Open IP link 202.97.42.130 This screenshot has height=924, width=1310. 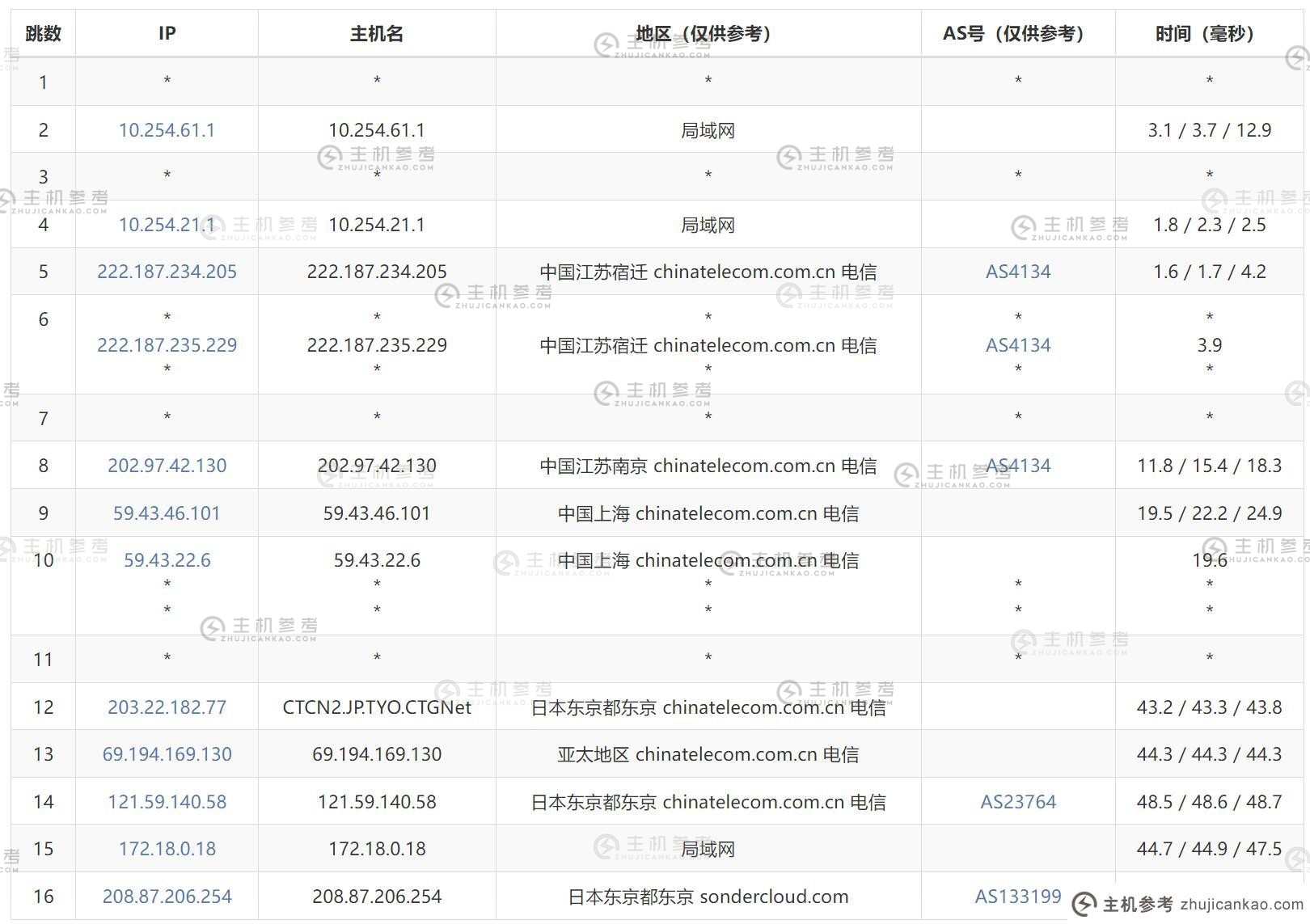(167, 466)
